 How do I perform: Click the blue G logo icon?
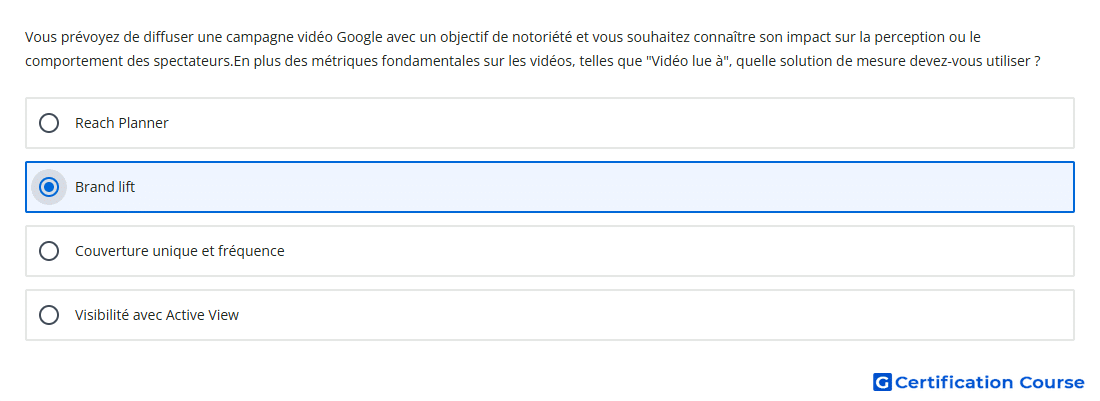[882, 382]
